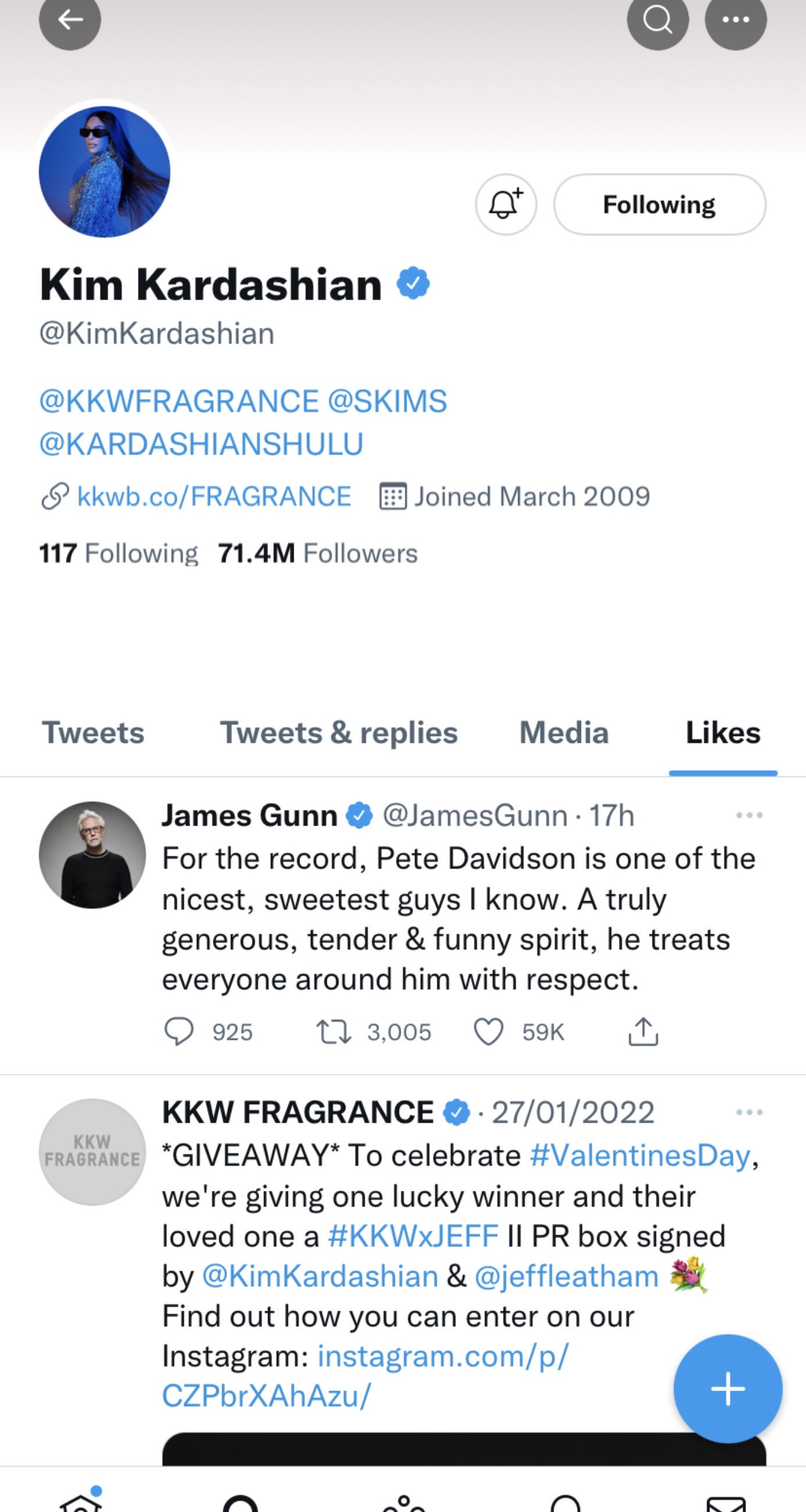806x1512 pixels.
Task: Reply to James Gunn's tweet
Action: click(x=179, y=1032)
